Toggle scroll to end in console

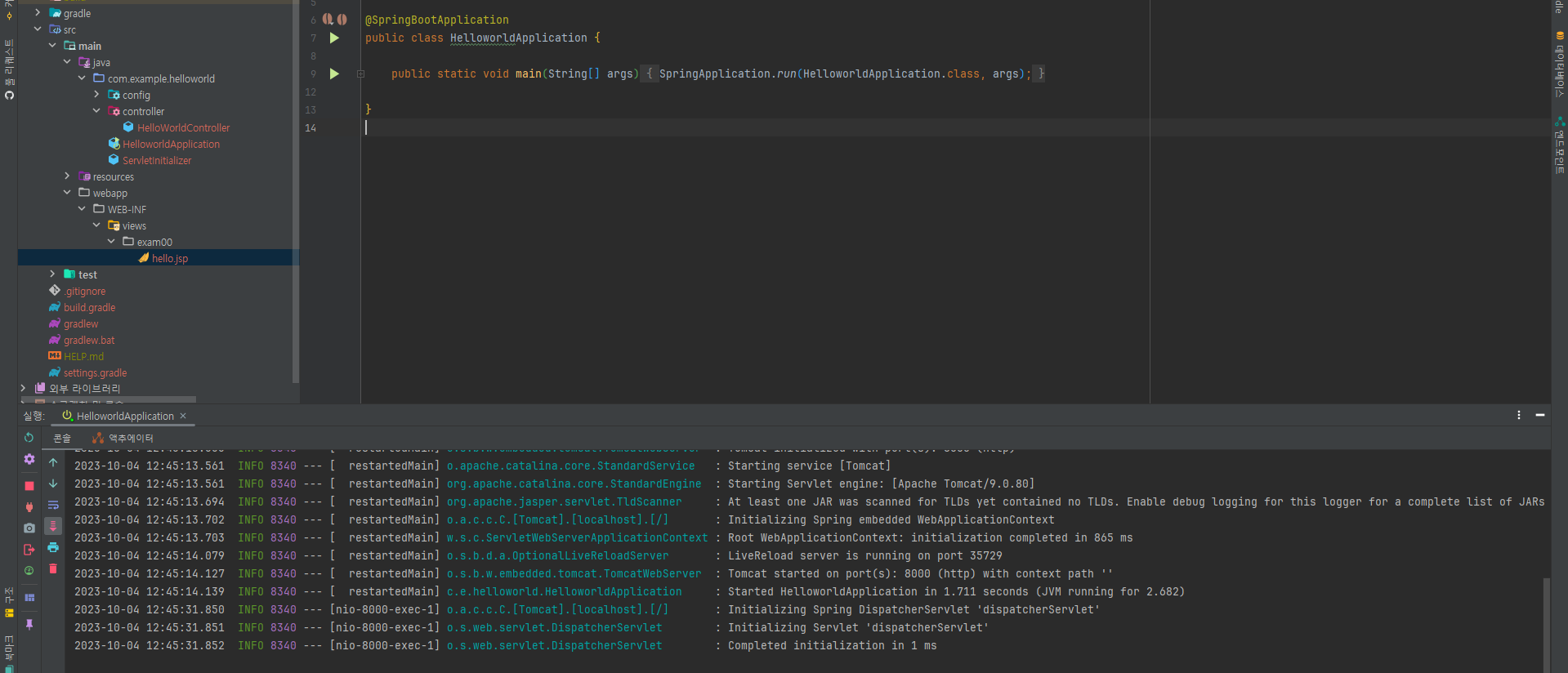[x=53, y=526]
